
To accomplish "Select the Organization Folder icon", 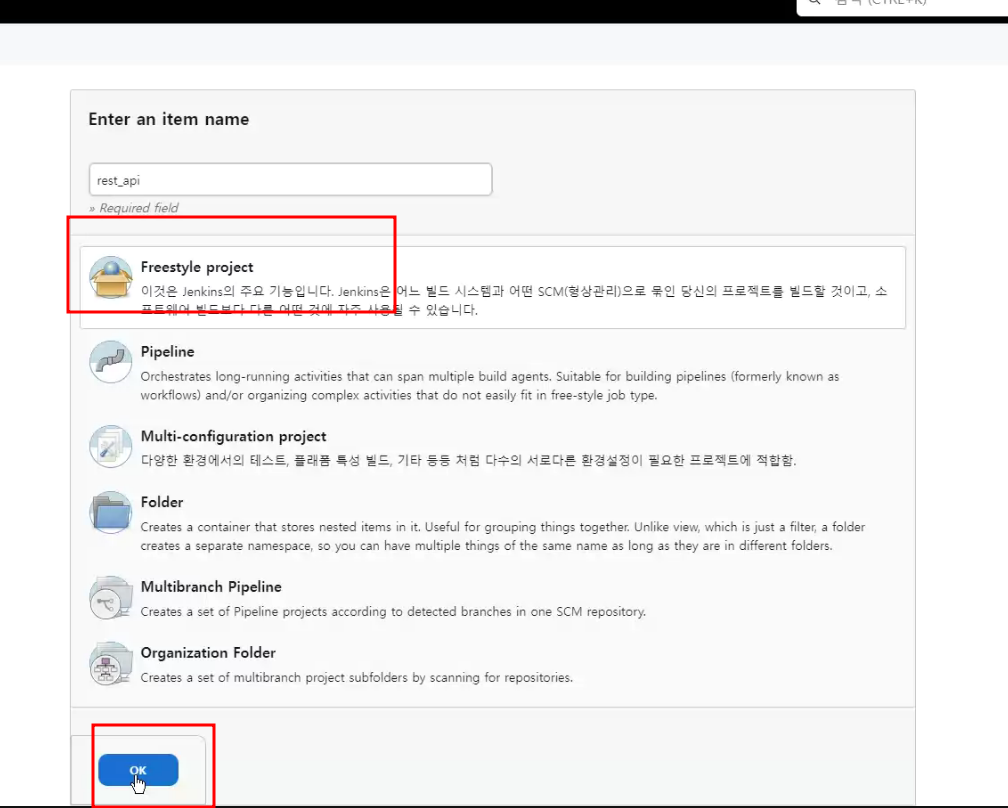I will pyautogui.click(x=111, y=663).
